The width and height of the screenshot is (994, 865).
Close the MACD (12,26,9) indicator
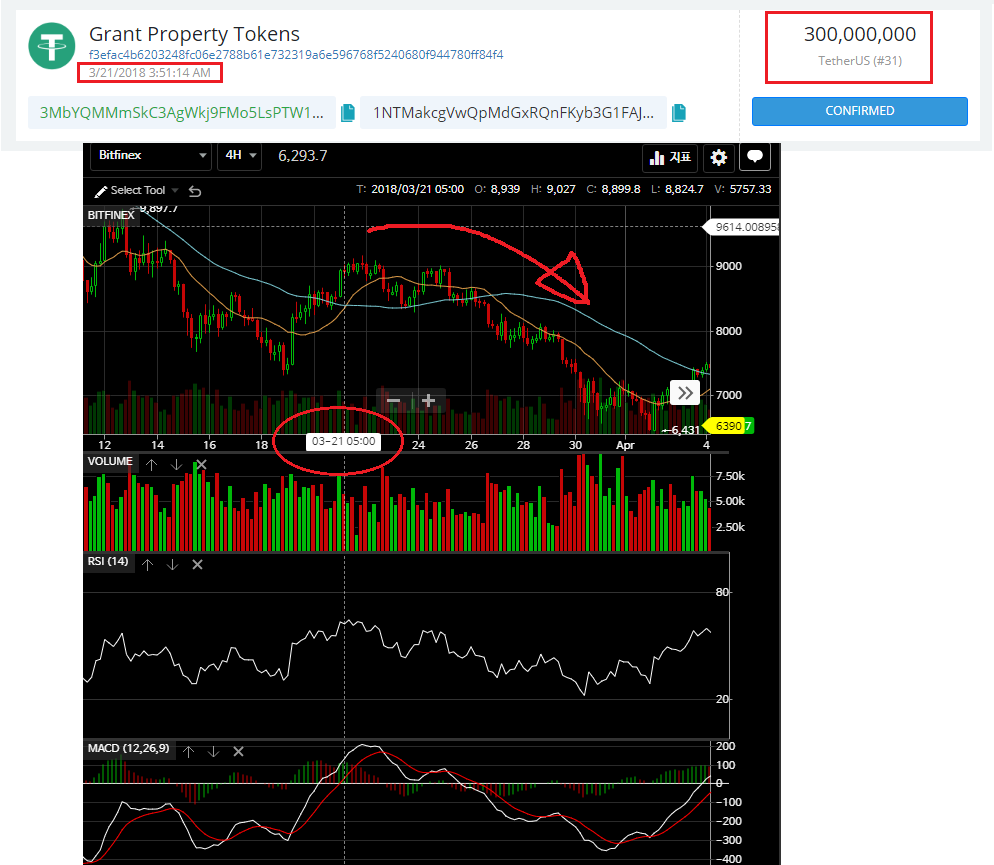(238, 752)
